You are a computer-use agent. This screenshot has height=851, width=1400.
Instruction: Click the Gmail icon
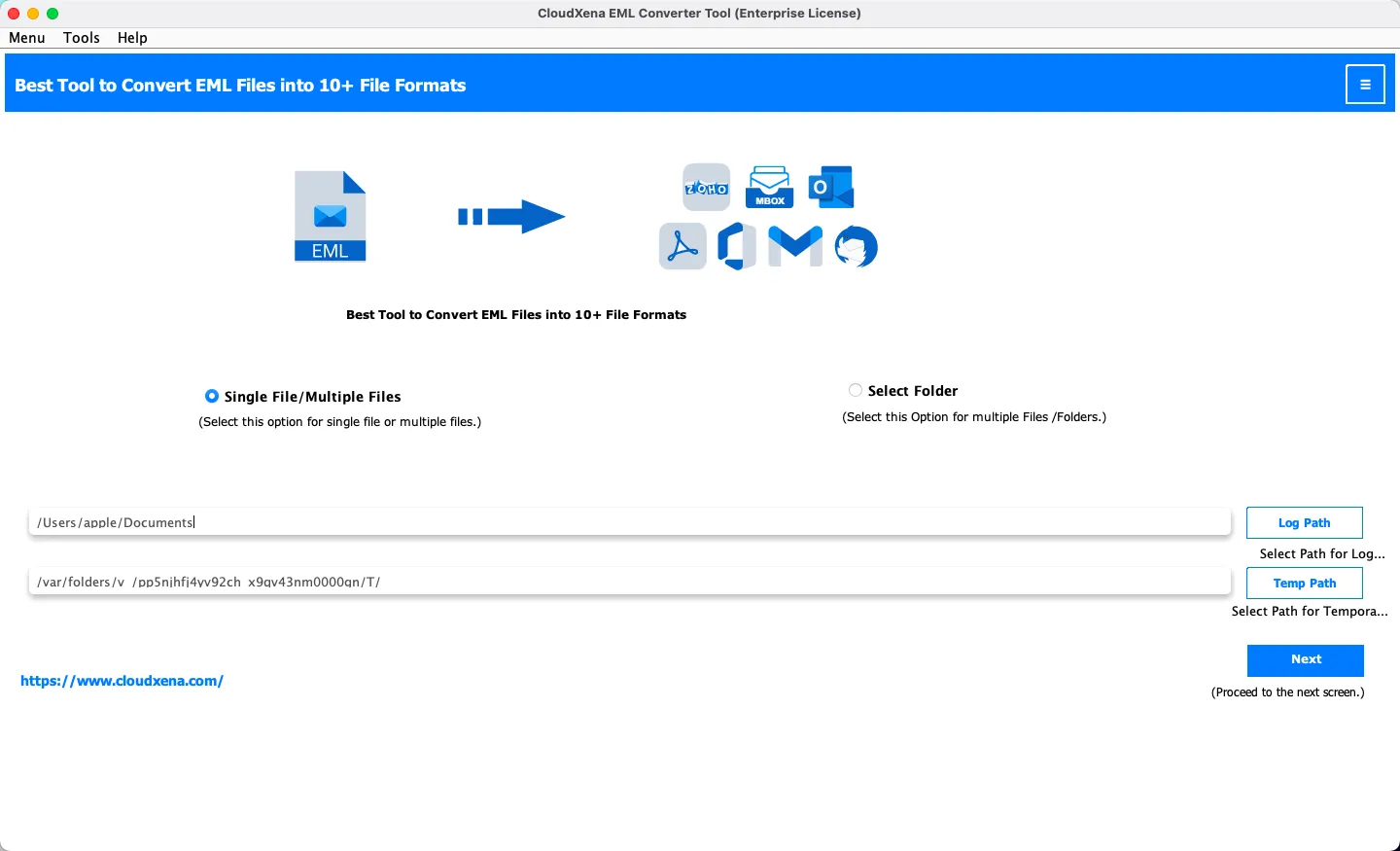pos(795,246)
